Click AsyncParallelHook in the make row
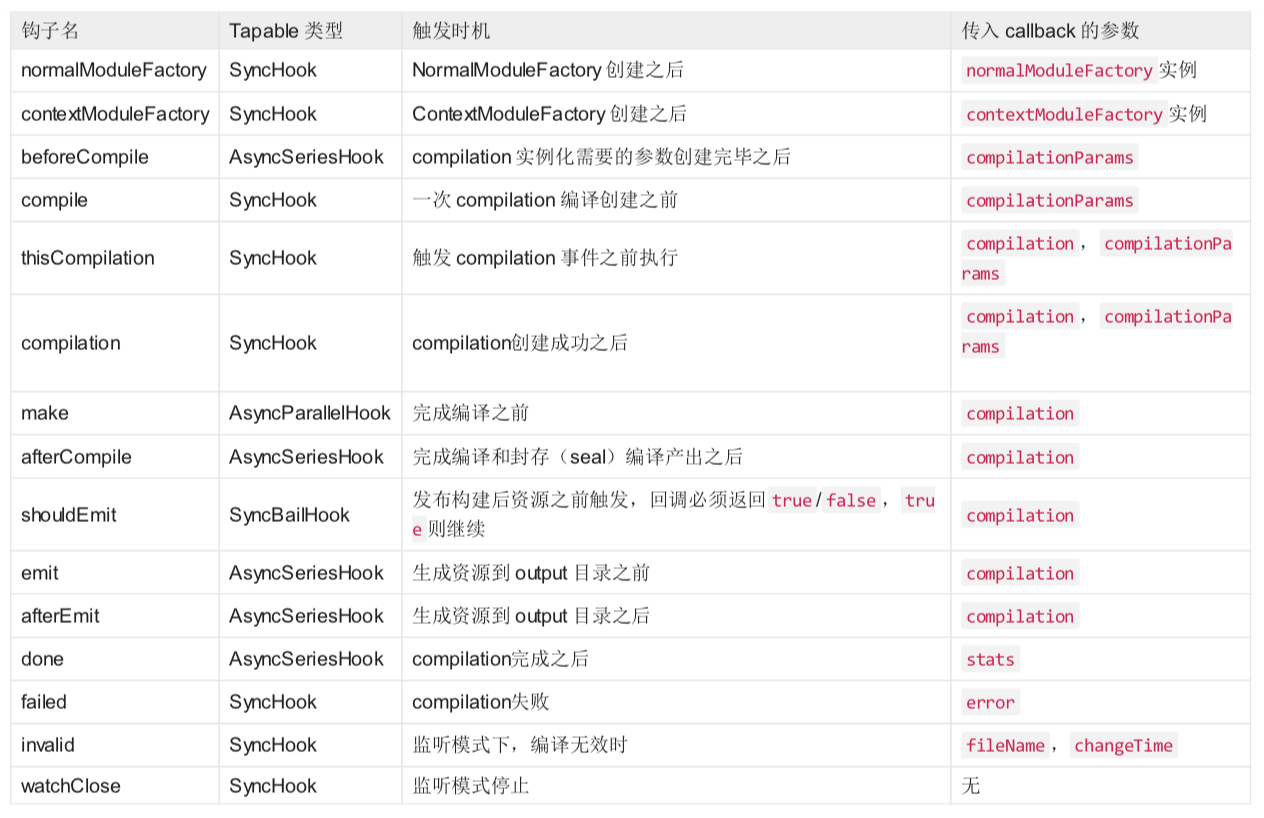 coord(310,413)
